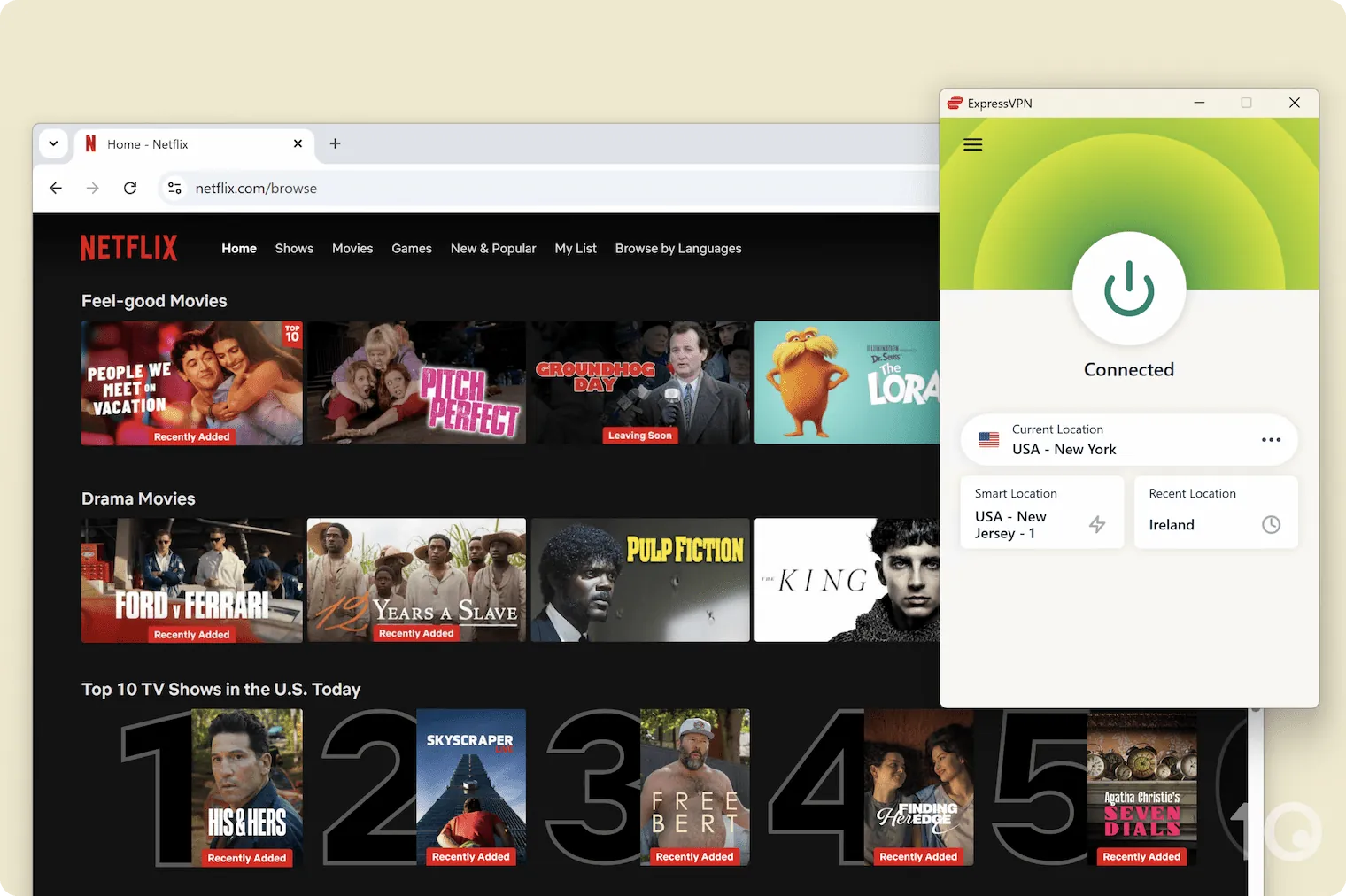Image resolution: width=1346 pixels, height=896 pixels.
Task: Reload the Netflix page
Action: [x=129, y=188]
